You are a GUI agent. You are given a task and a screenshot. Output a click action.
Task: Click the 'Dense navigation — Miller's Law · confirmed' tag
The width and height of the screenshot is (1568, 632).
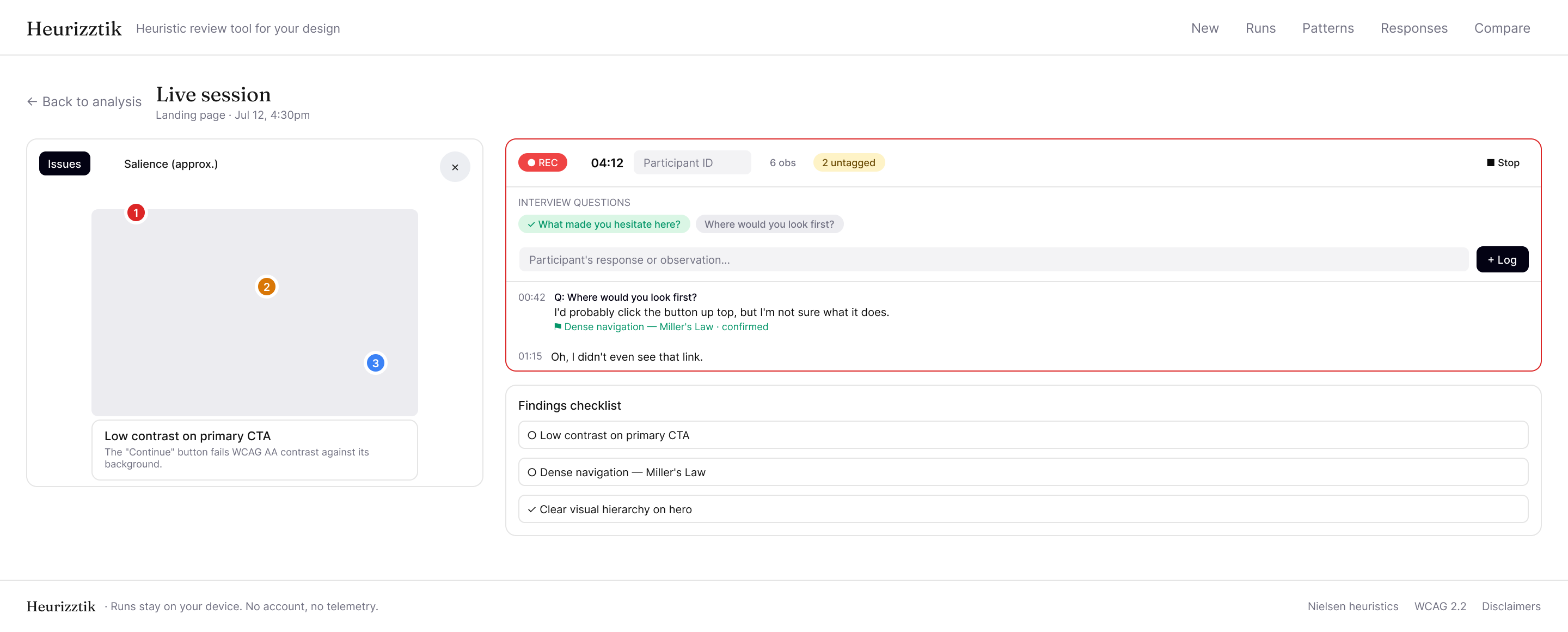click(661, 326)
